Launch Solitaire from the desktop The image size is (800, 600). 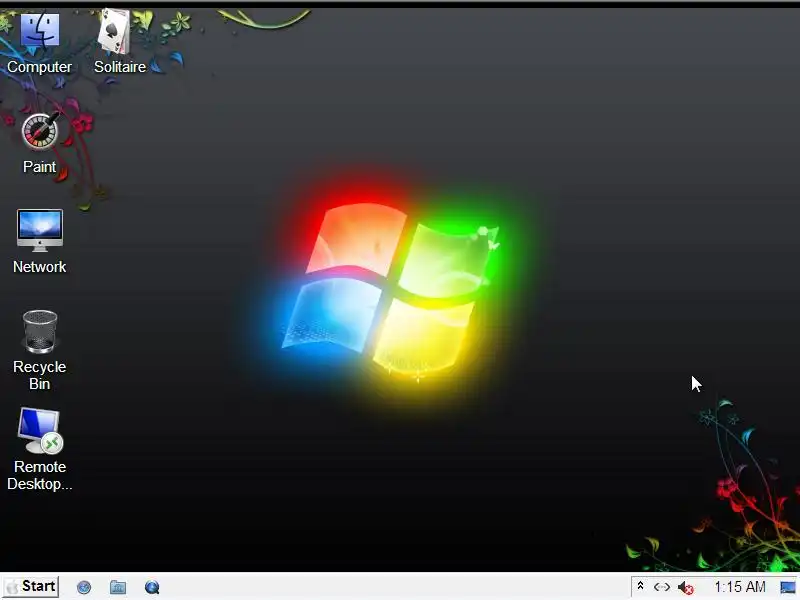[x=119, y=43]
